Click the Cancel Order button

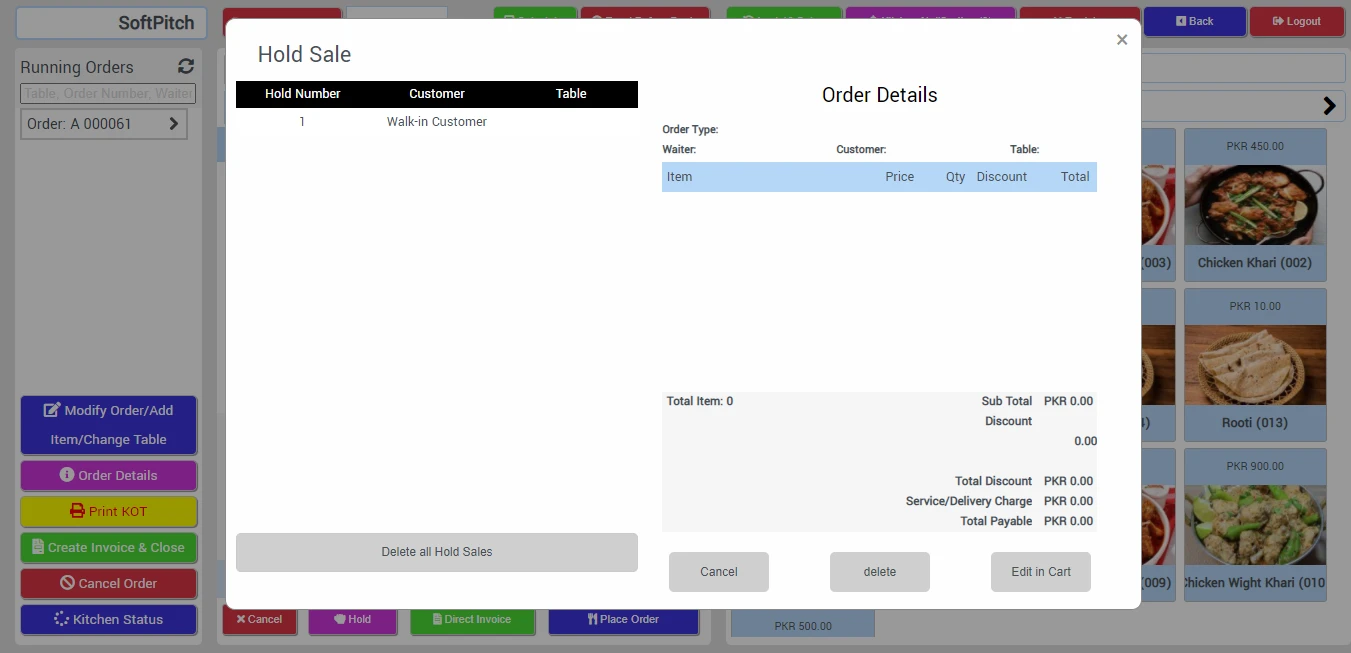coord(108,583)
